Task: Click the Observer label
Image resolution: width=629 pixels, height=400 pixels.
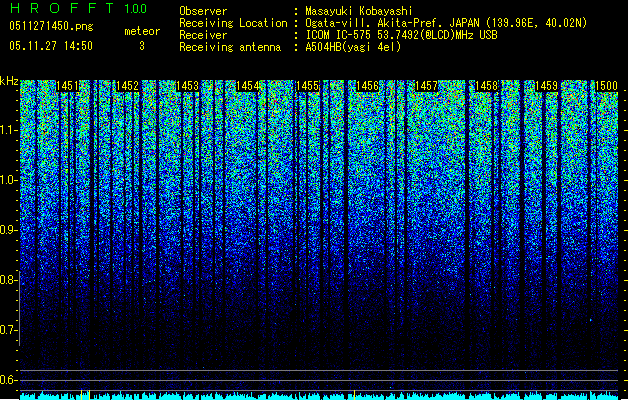Action: (x=203, y=11)
